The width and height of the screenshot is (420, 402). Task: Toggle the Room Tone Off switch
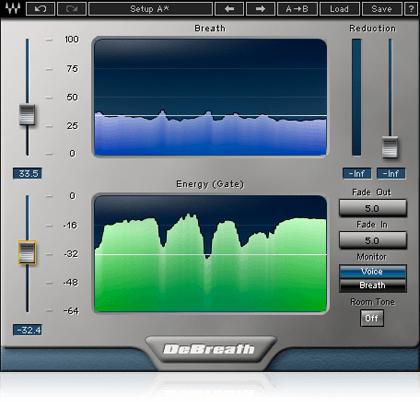[x=372, y=318]
